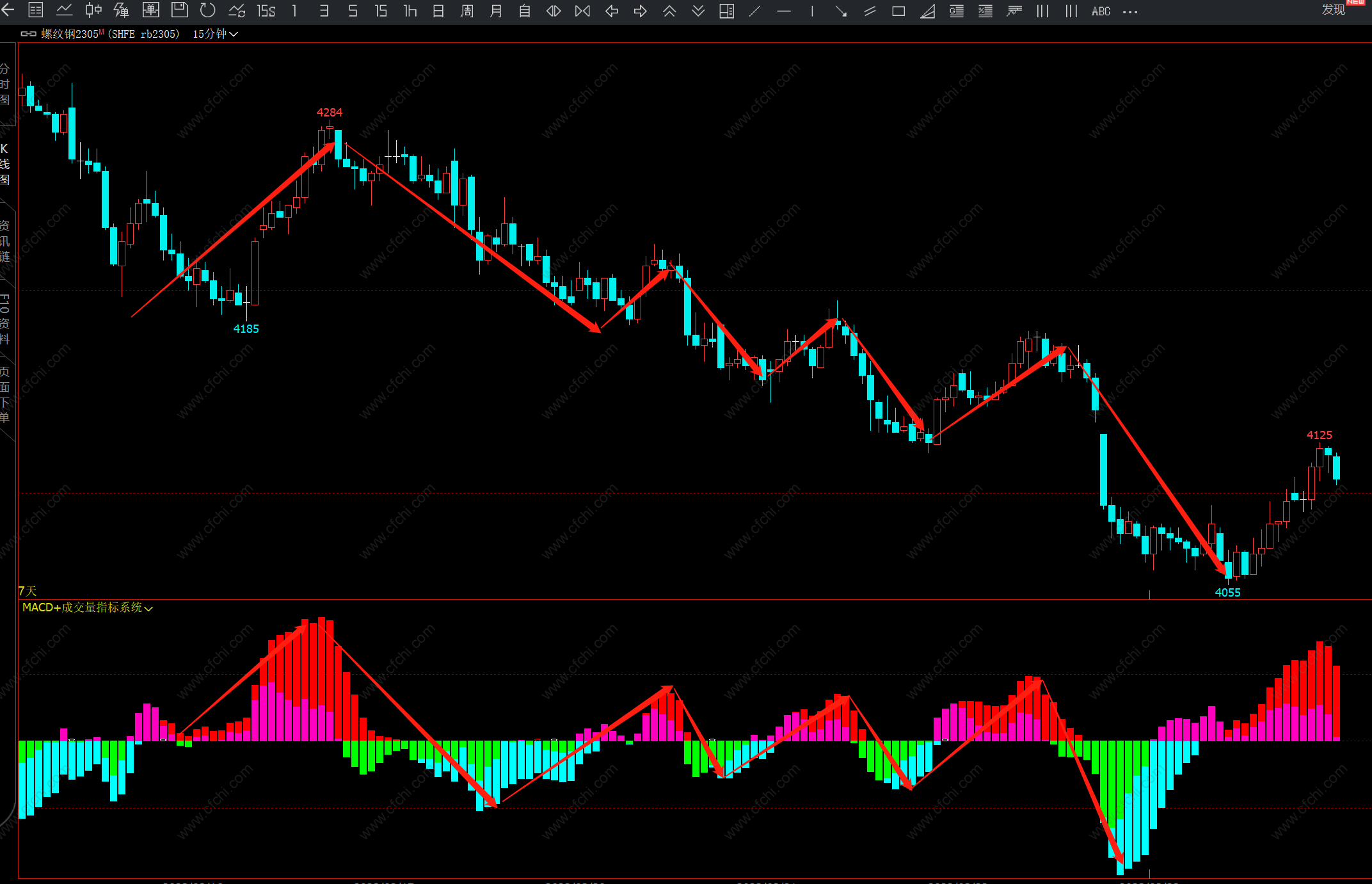Select the horizontal line drawing tool
1372x884 pixels.
[783, 11]
